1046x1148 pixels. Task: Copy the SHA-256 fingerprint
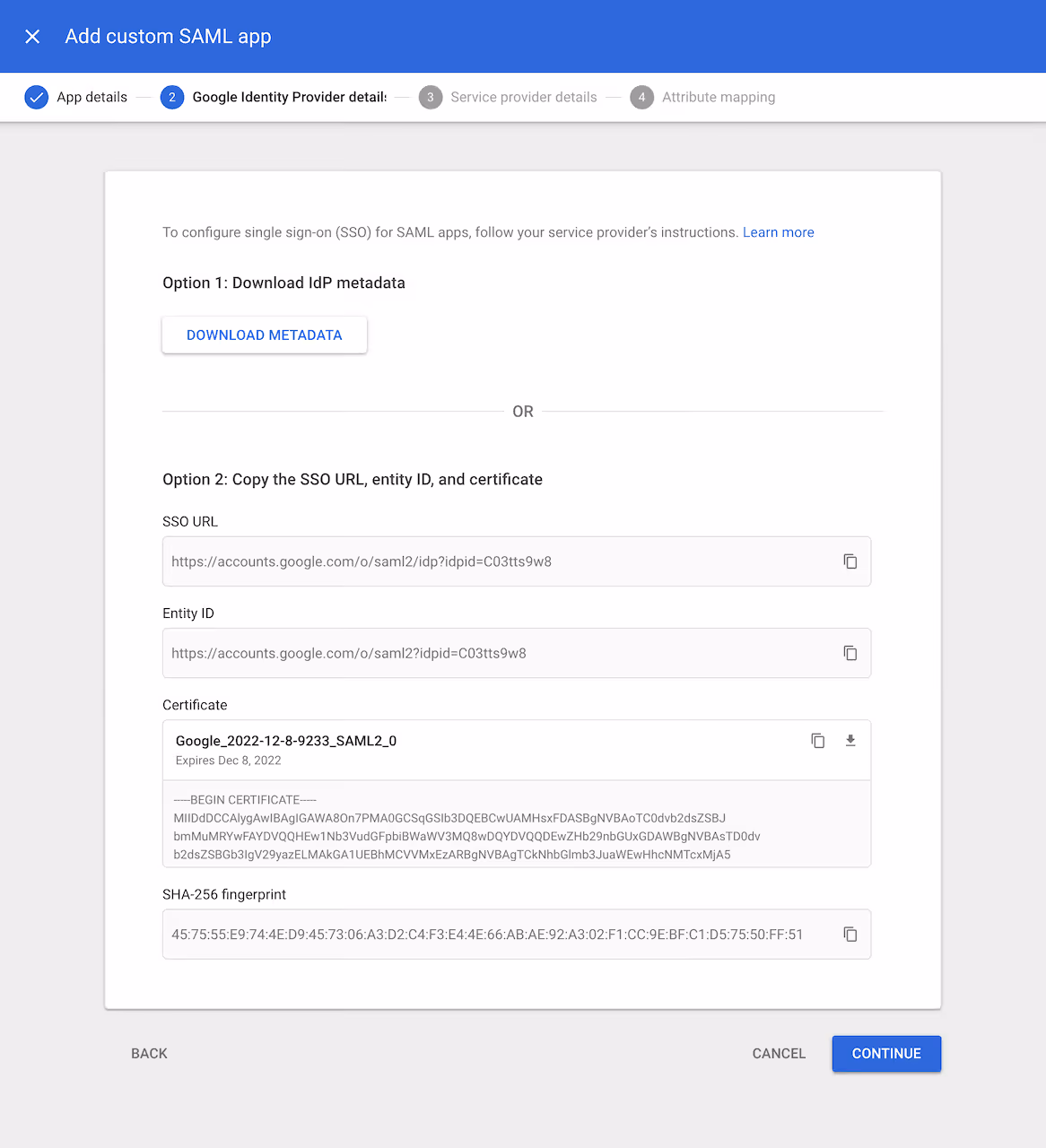(850, 935)
